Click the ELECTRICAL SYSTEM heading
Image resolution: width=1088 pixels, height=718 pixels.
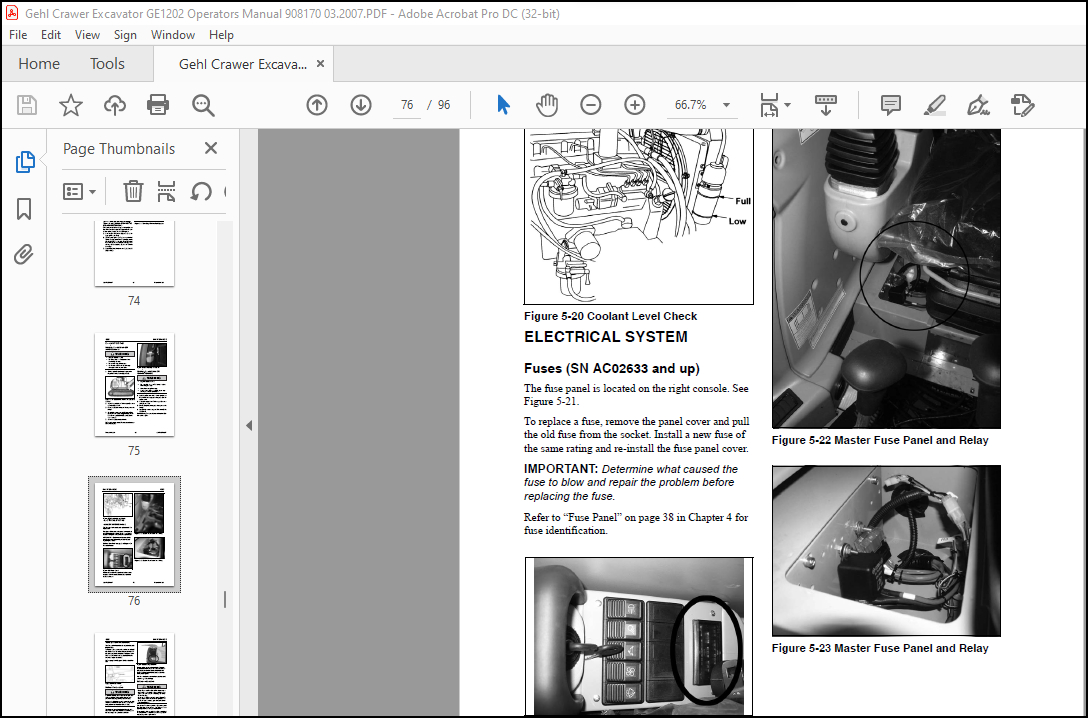tap(606, 337)
